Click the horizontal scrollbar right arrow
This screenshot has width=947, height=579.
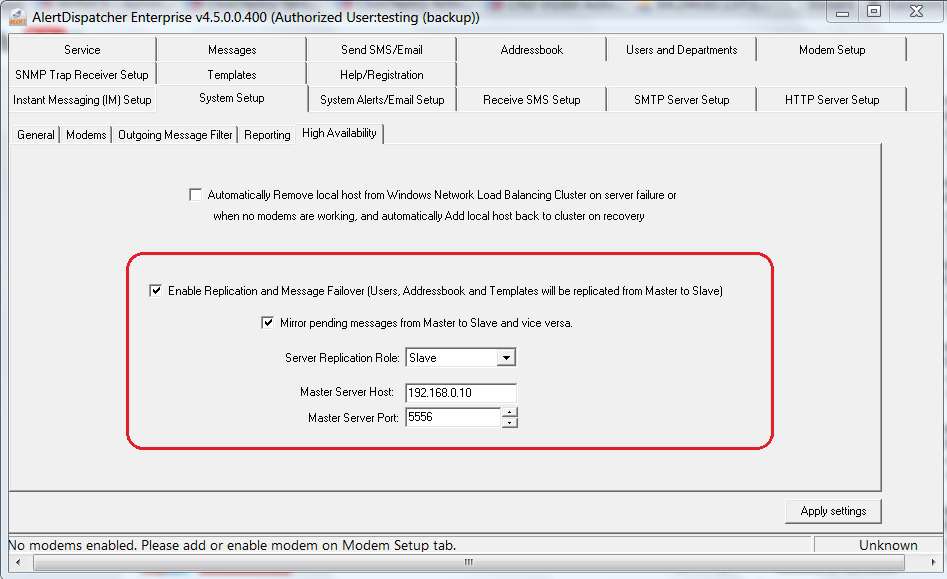(x=934, y=563)
